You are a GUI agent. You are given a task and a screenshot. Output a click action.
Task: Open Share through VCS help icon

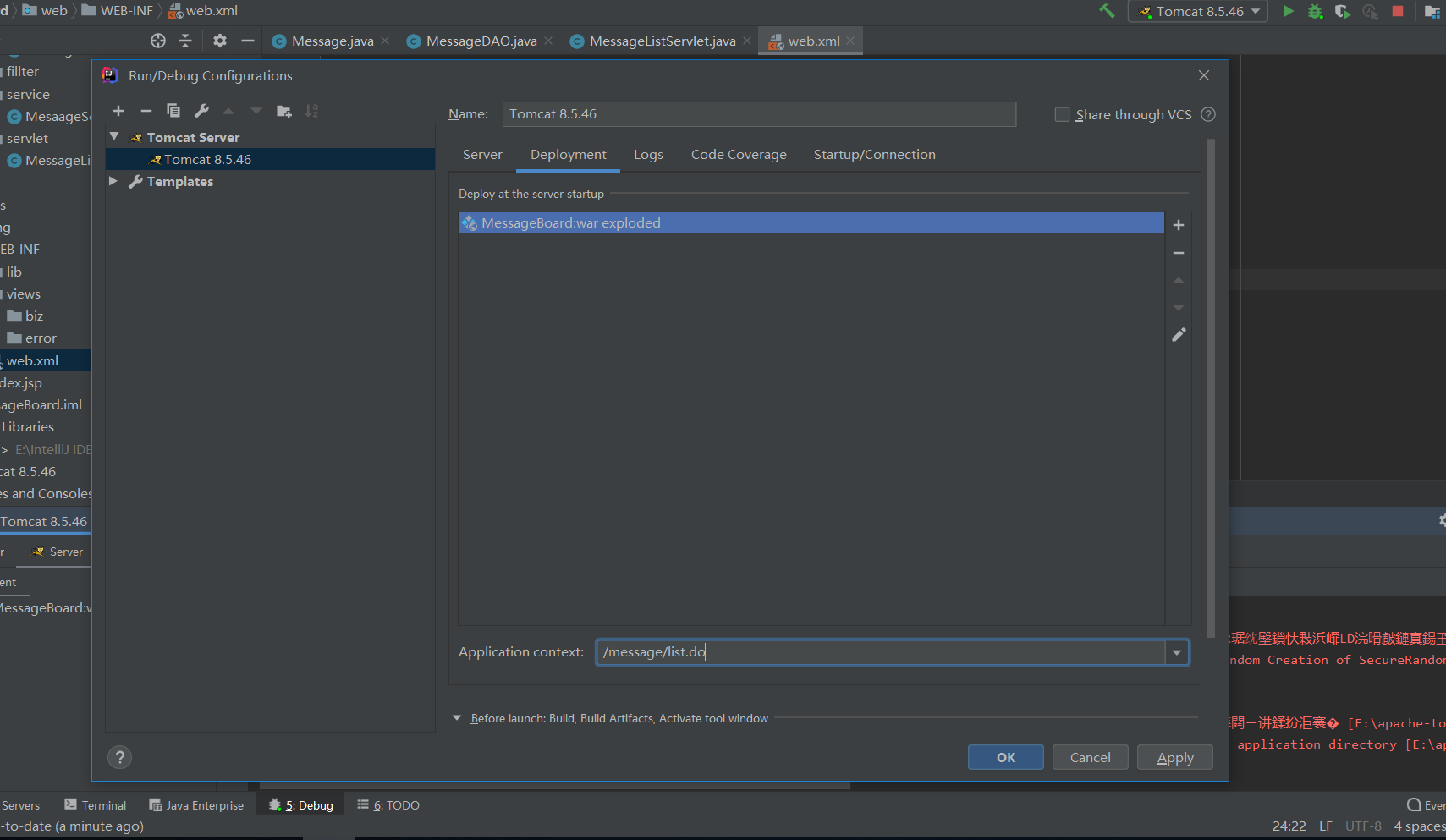pyautogui.click(x=1208, y=114)
